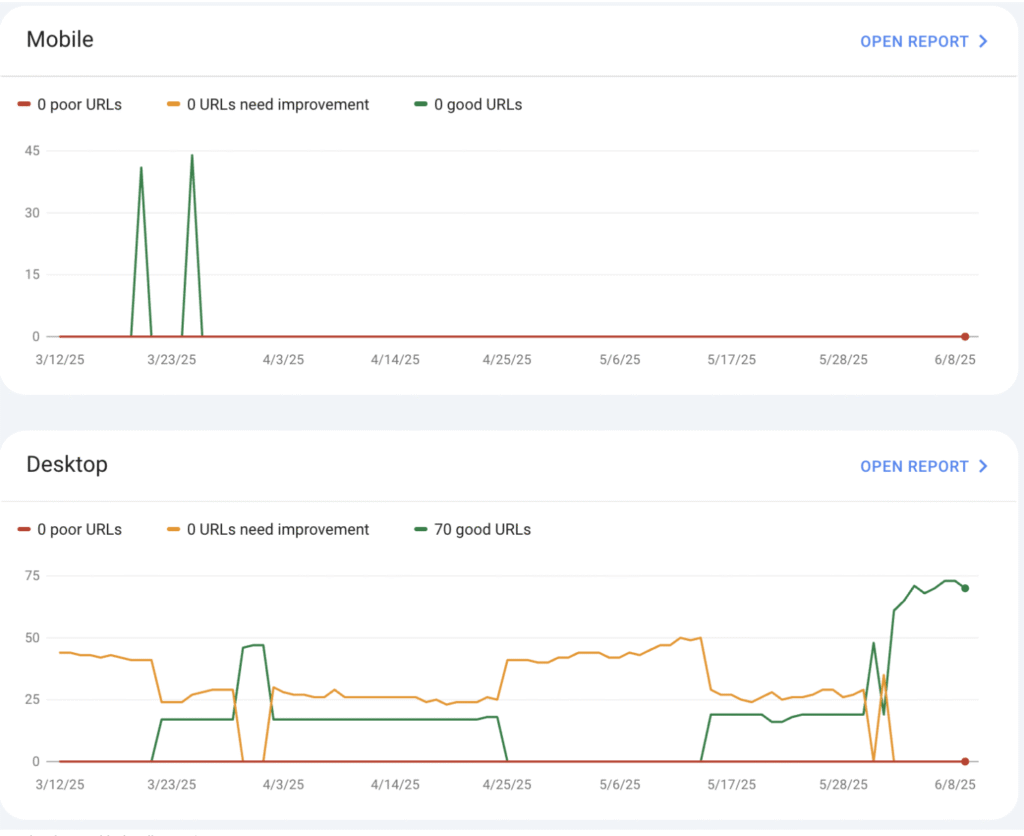Click Mobile chart y-axis value 30

click(x=32, y=213)
